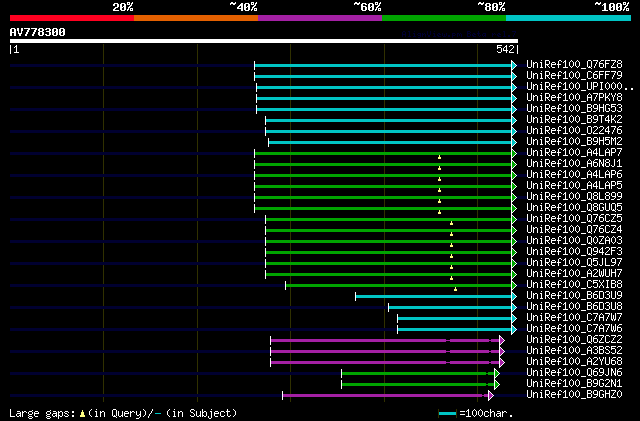Select the UniRef100_Q5JL97 subject name

pyautogui.click(x=574, y=263)
